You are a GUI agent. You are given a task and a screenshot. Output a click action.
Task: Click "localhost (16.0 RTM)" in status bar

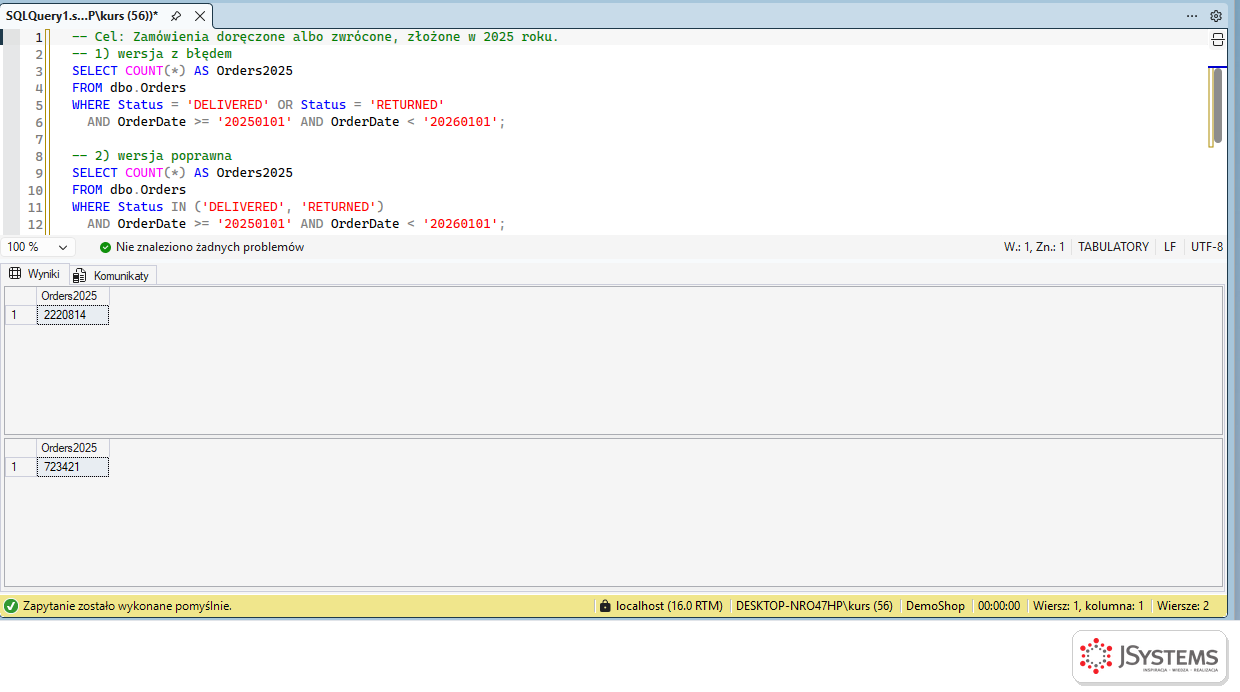(669, 606)
